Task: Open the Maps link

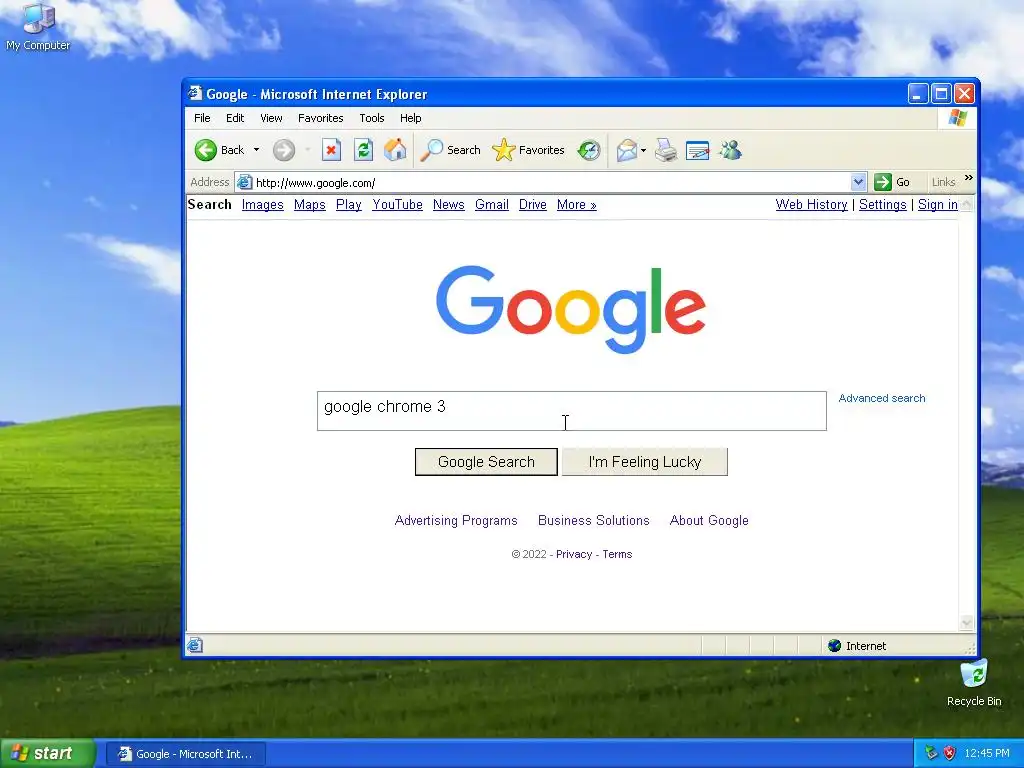Action: pos(310,204)
